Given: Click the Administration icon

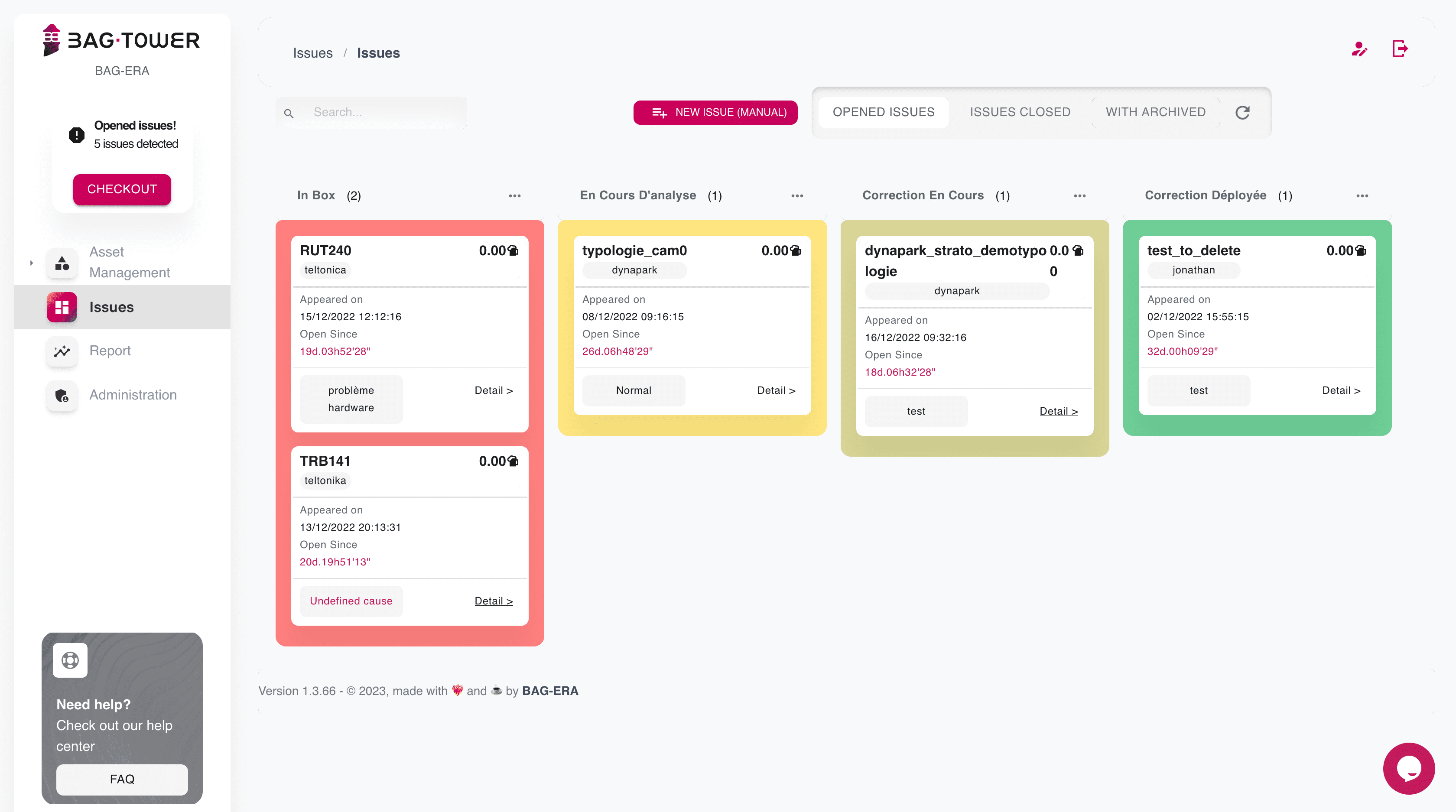Looking at the screenshot, I should pos(62,394).
